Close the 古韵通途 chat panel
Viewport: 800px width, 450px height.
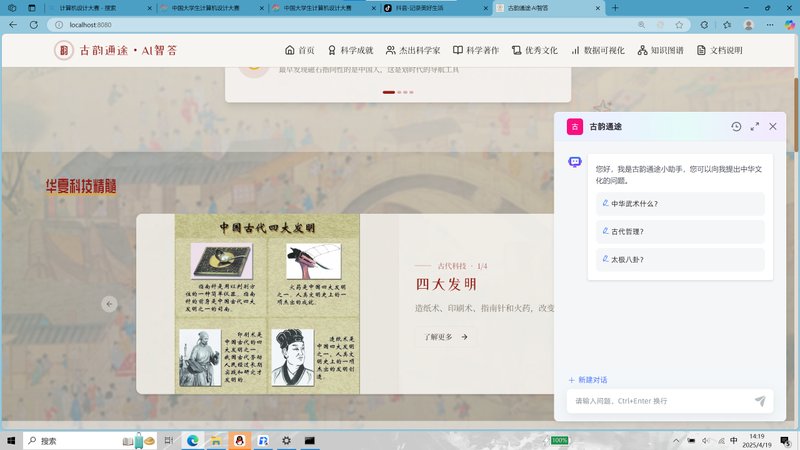(773, 127)
